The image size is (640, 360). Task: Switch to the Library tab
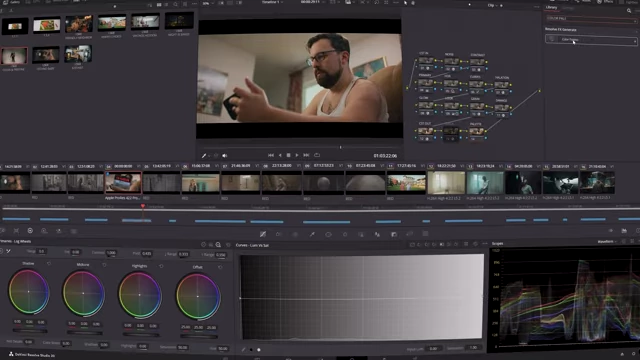tap(551, 7)
